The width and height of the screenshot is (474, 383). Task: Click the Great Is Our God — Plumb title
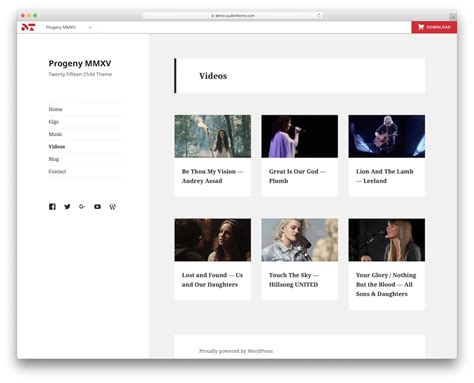[x=297, y=176]
